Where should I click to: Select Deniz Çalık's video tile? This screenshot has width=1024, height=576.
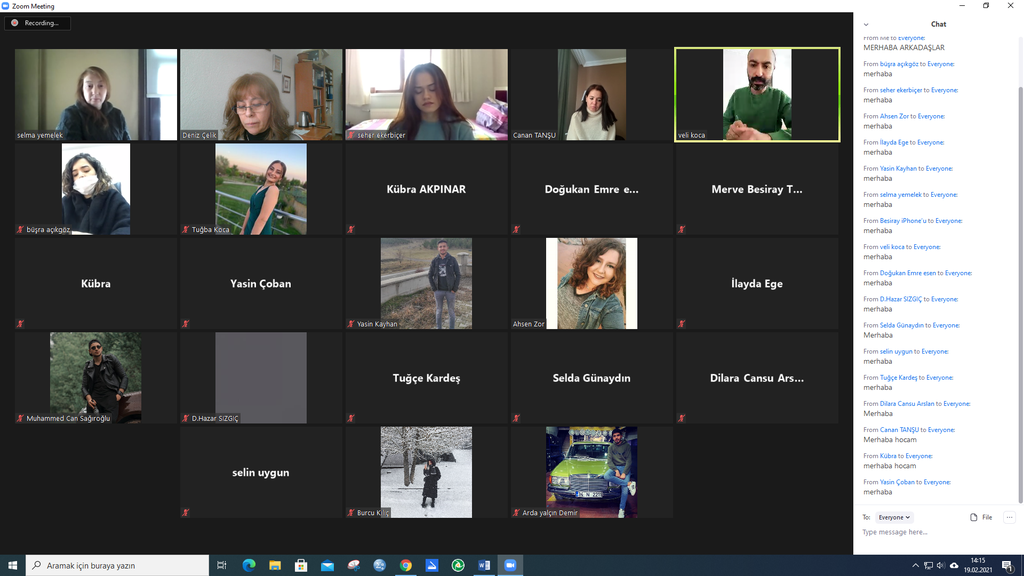pyautogui.click(x=261, y=94)
